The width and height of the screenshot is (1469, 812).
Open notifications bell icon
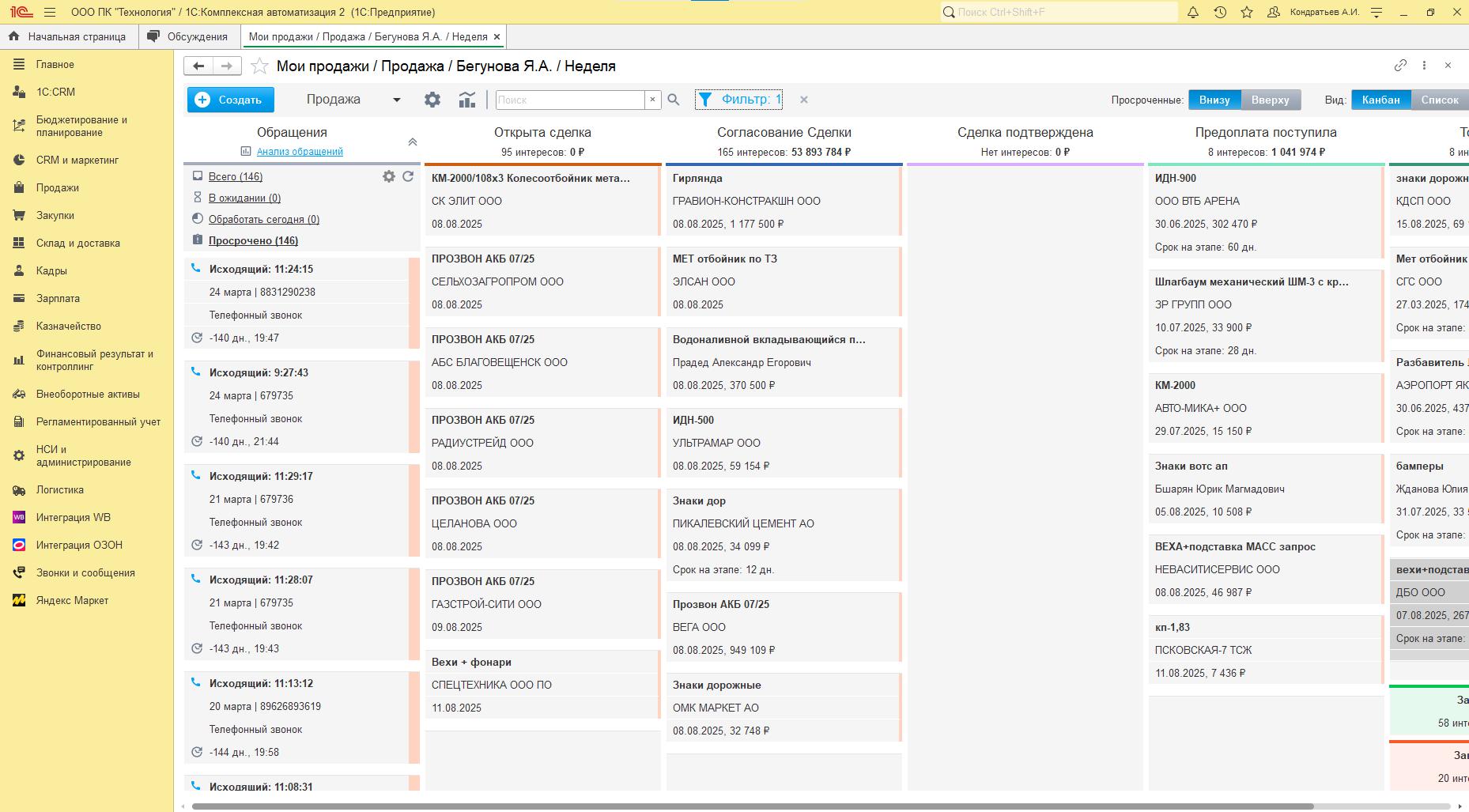point(1193,13)
